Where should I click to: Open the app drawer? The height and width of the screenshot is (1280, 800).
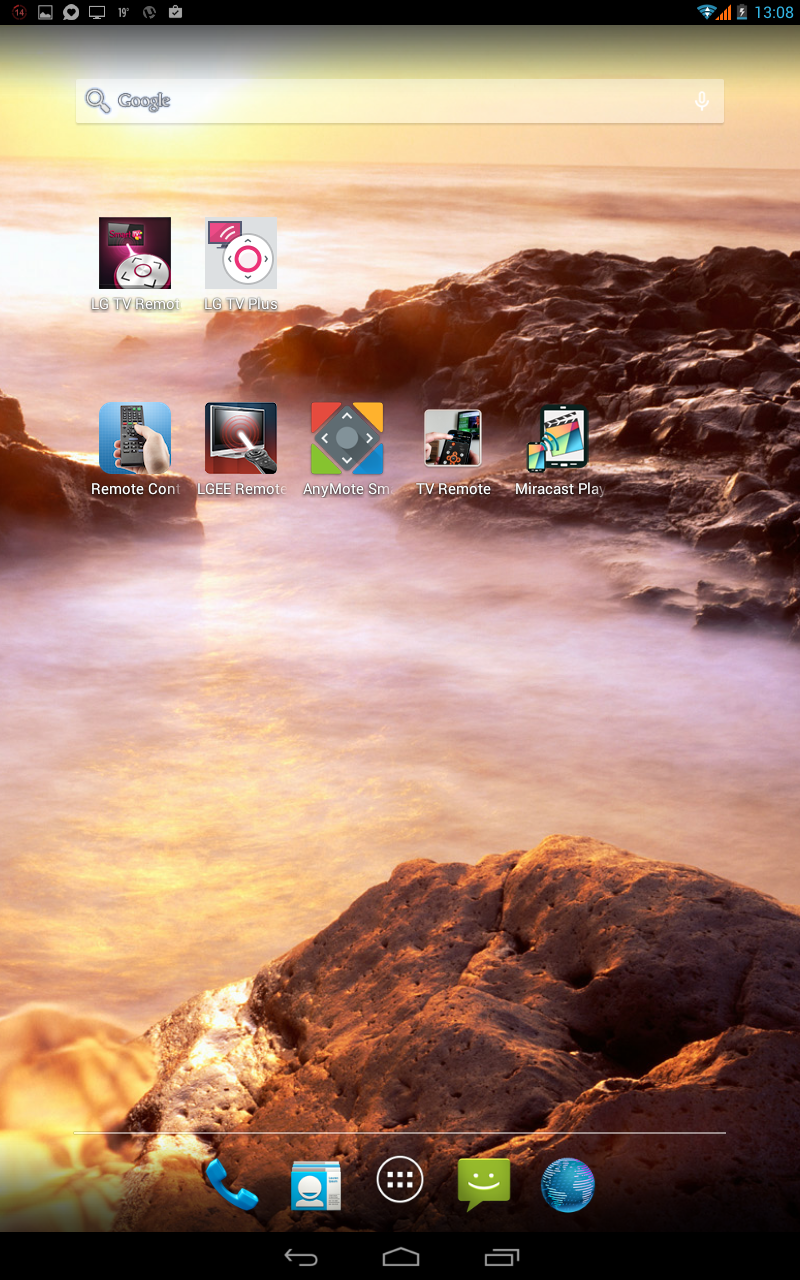400,1181
